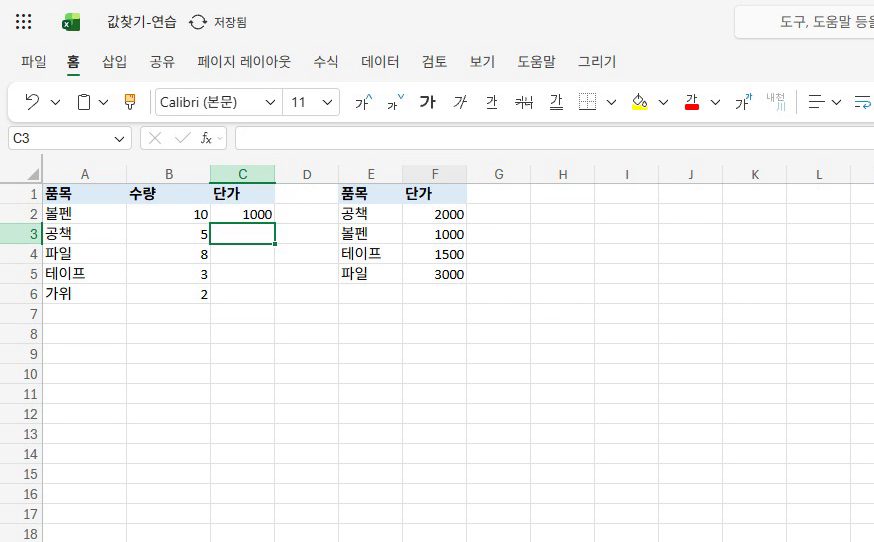This screenshot has height=542, width=874.
Task: Apply cell borders icon
Action: (587, 102)
